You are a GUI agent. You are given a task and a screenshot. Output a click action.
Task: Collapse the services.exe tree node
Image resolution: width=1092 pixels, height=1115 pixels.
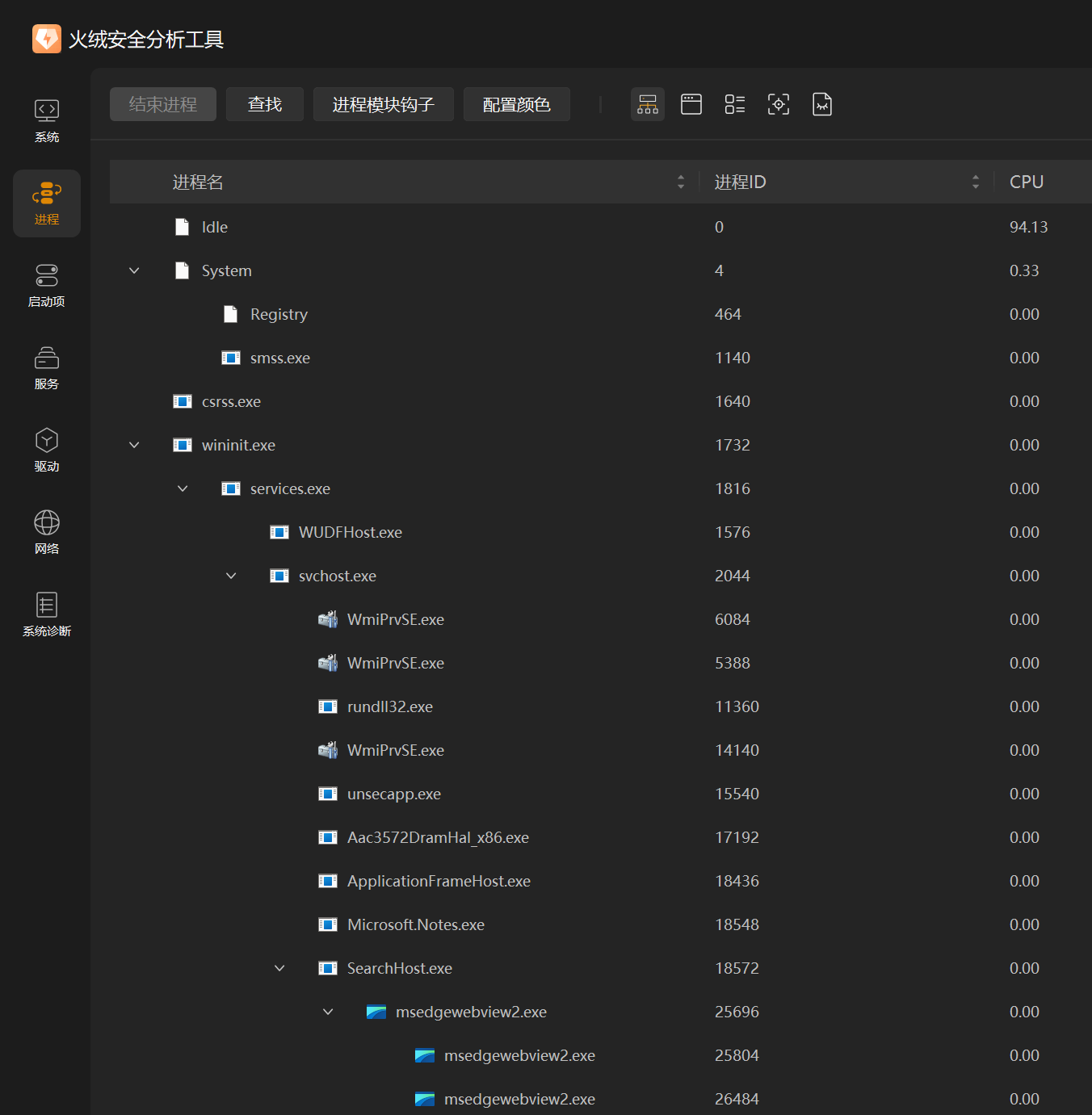click(183, 488)
